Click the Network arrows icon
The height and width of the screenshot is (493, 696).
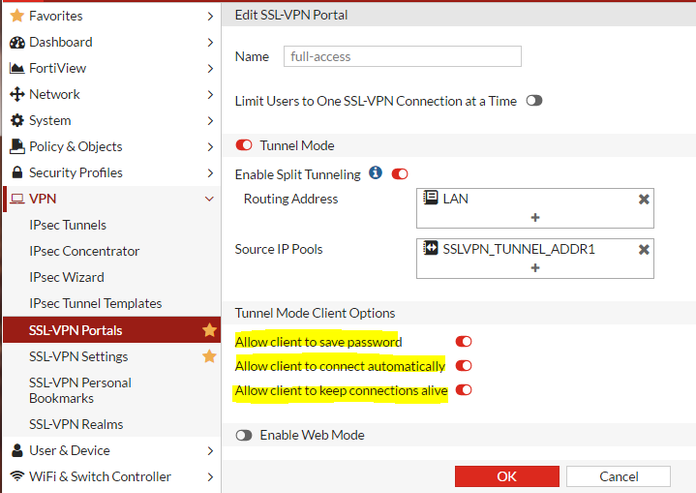point(17,94)
